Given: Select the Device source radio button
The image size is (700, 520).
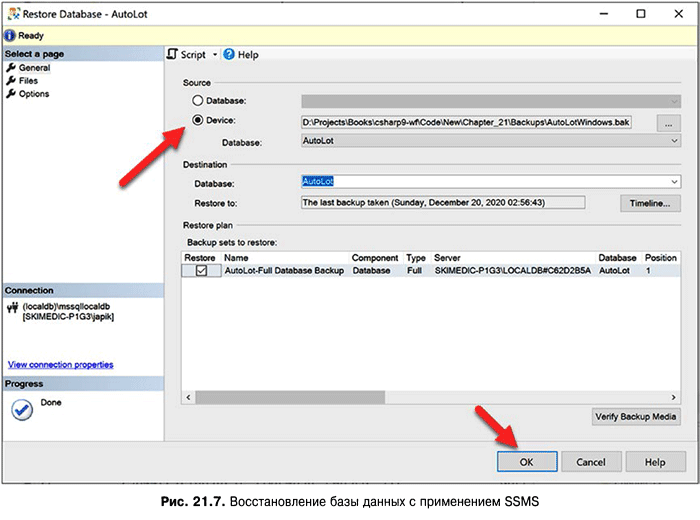Looking at the screenshot, I should pyautogui.click(x=198, y=120).
